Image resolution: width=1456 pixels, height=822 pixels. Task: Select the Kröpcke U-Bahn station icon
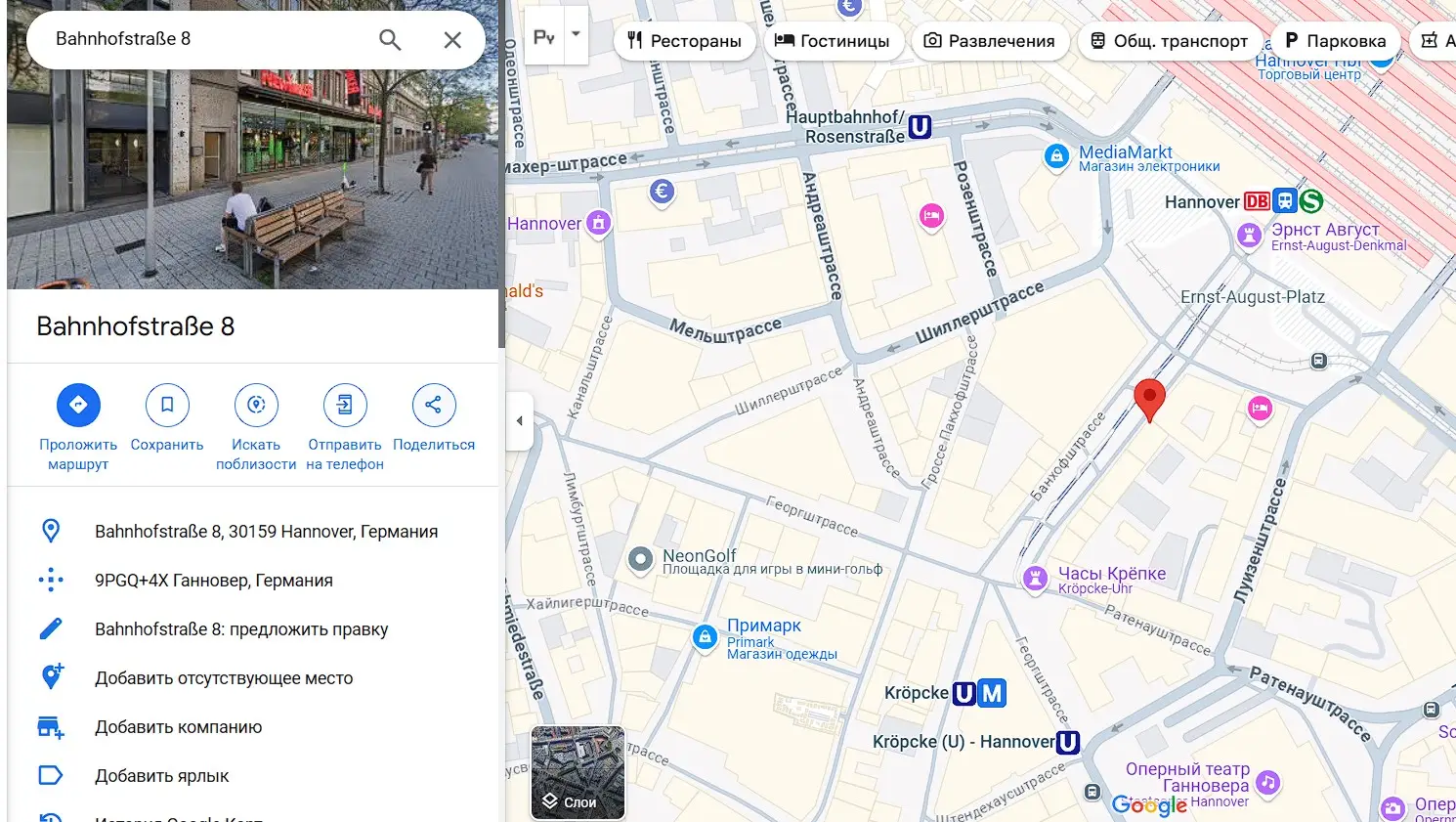pyautogui.click(x=966, y=693)
